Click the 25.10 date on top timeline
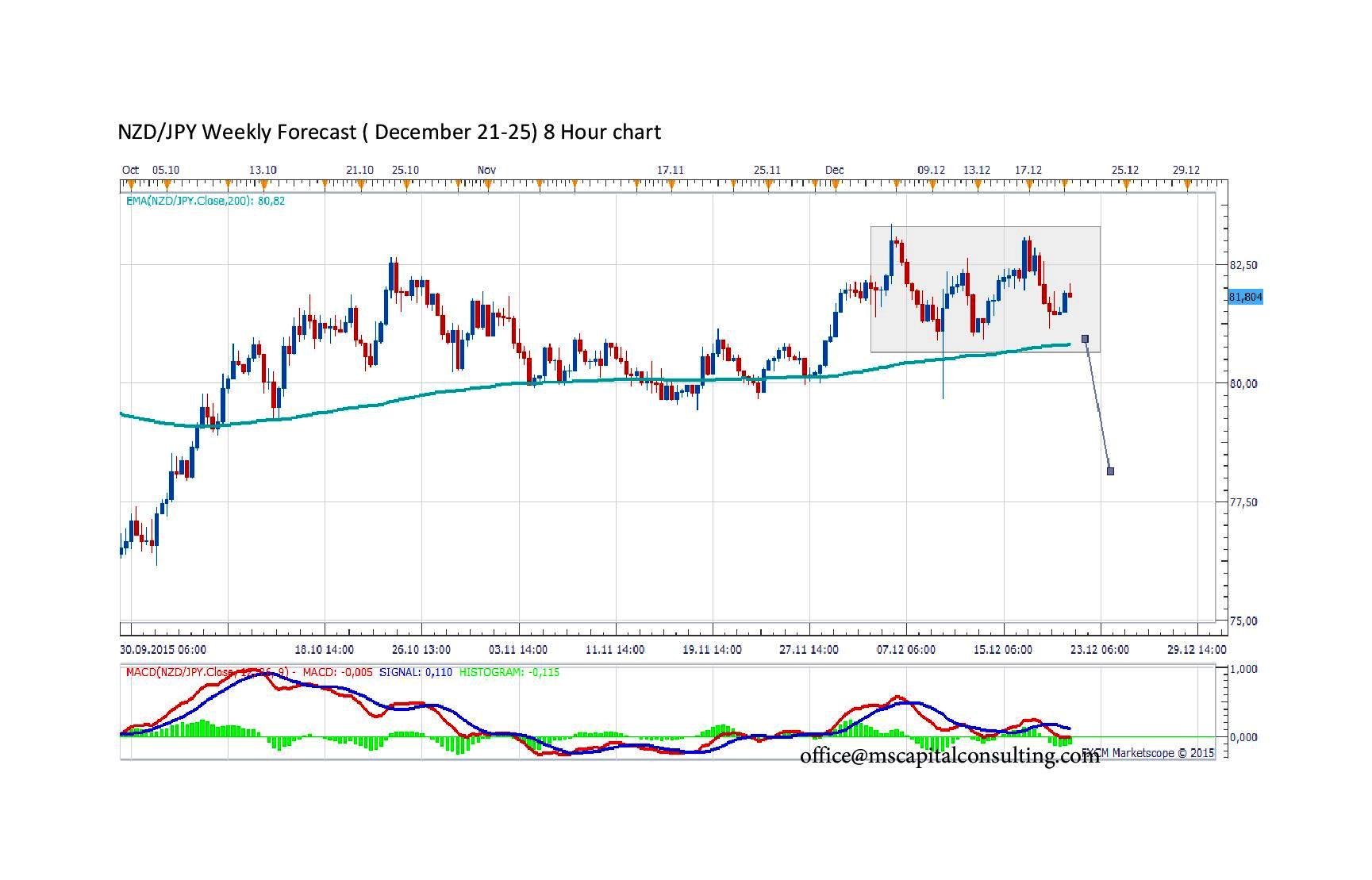 pyautogui.click(x=405, y=170)
